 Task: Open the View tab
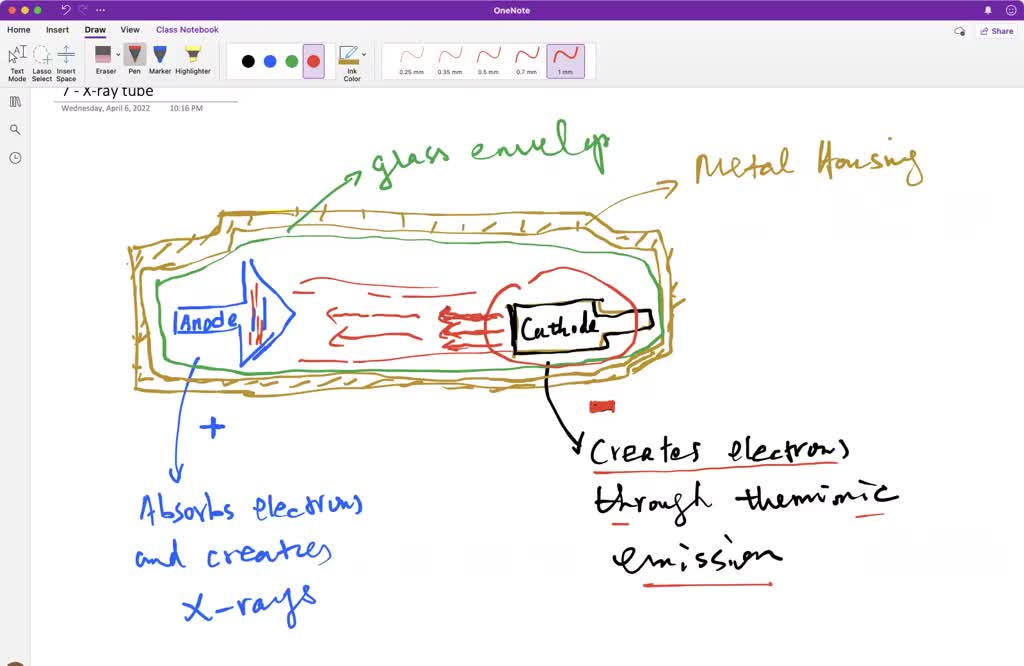(x=130, y=29)
